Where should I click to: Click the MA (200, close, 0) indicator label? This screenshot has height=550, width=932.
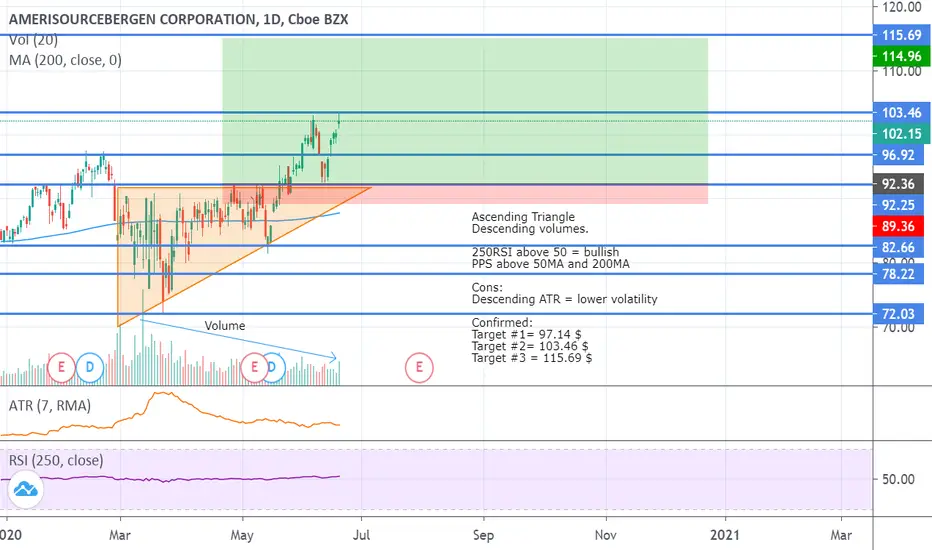(x=65, y=60)
